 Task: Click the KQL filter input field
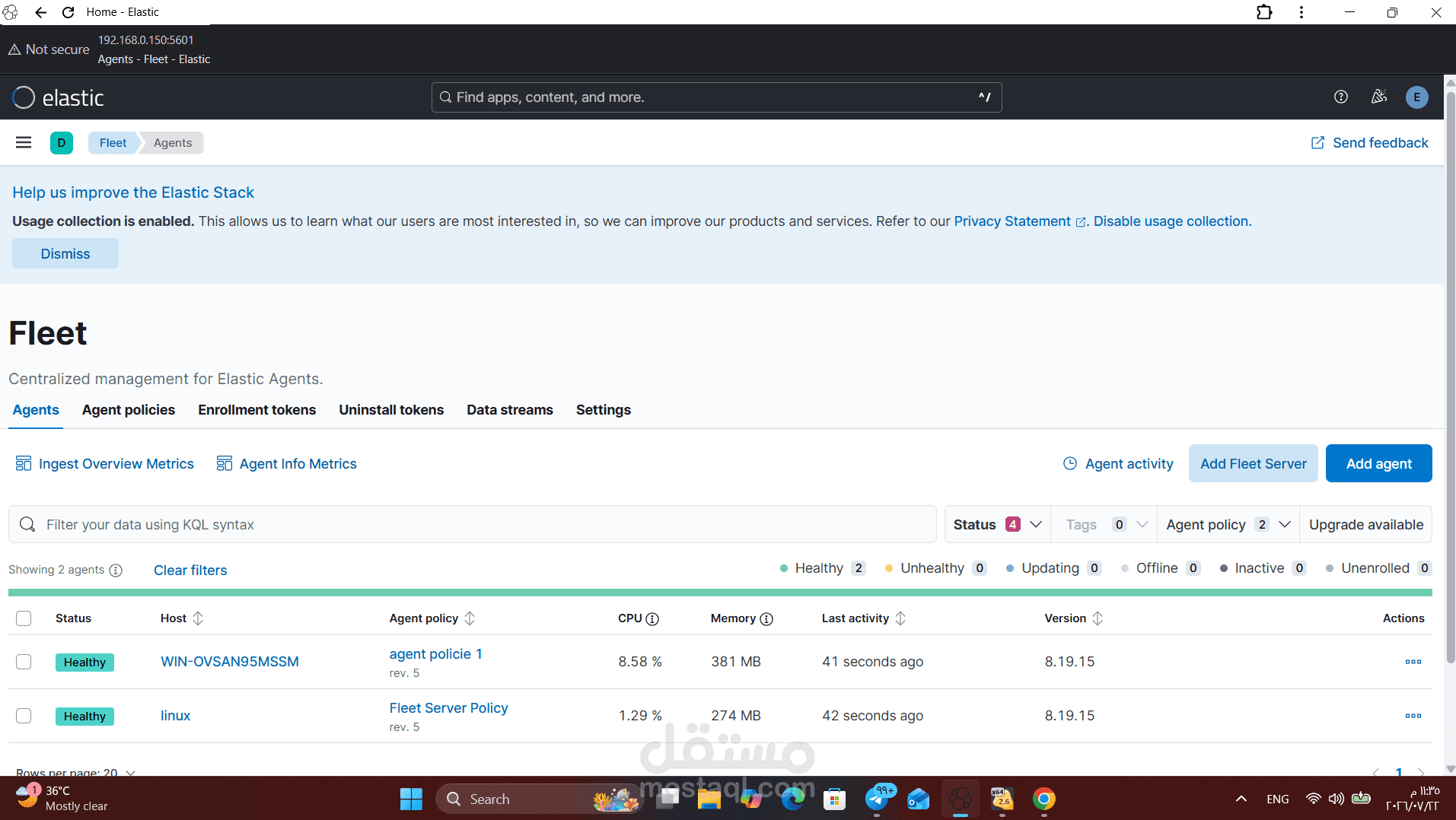[x=472, y=525]
